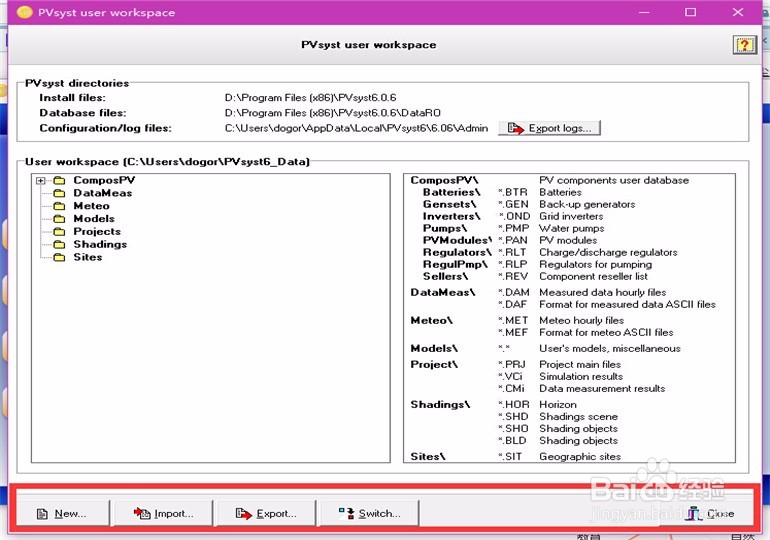Viewport: 770px width, 540px height.
Task: Click the New... button
Action: (x=62, y=513)
